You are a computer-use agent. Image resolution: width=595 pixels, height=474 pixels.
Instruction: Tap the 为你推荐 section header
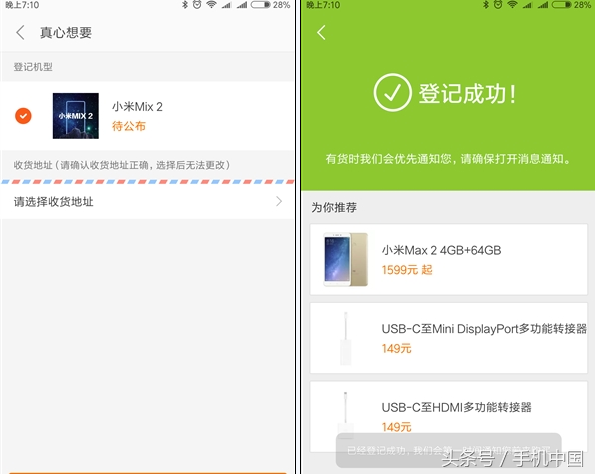pyautogui.click(x=334, y=207)
